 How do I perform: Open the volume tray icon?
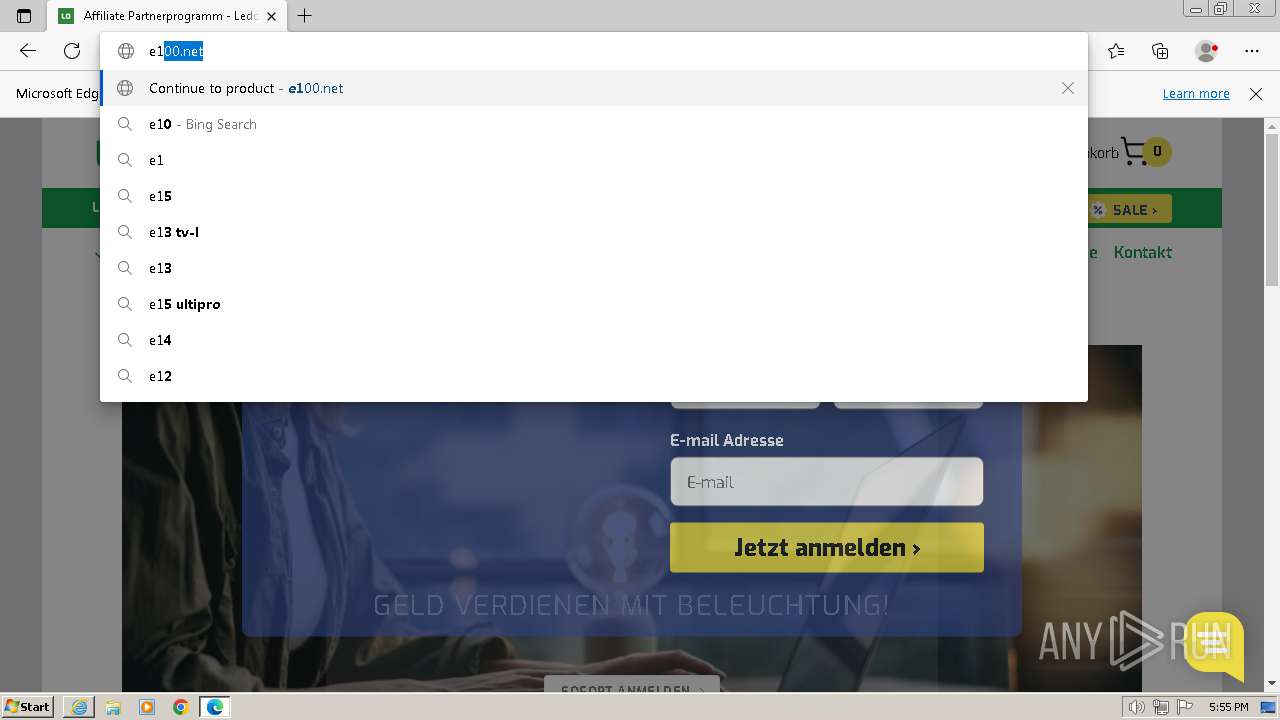point(1135,707)
